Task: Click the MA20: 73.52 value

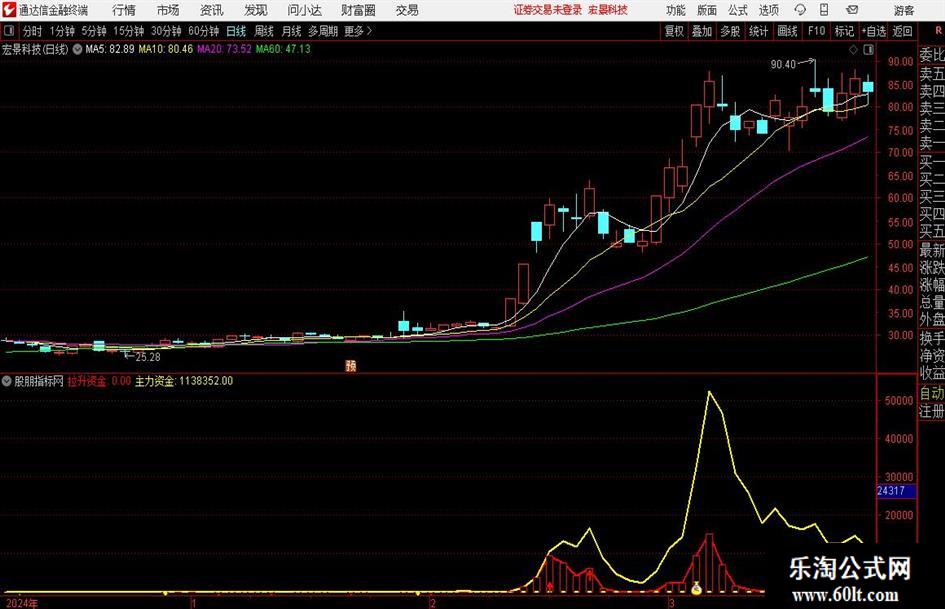Action: click(x=224, y=49)
